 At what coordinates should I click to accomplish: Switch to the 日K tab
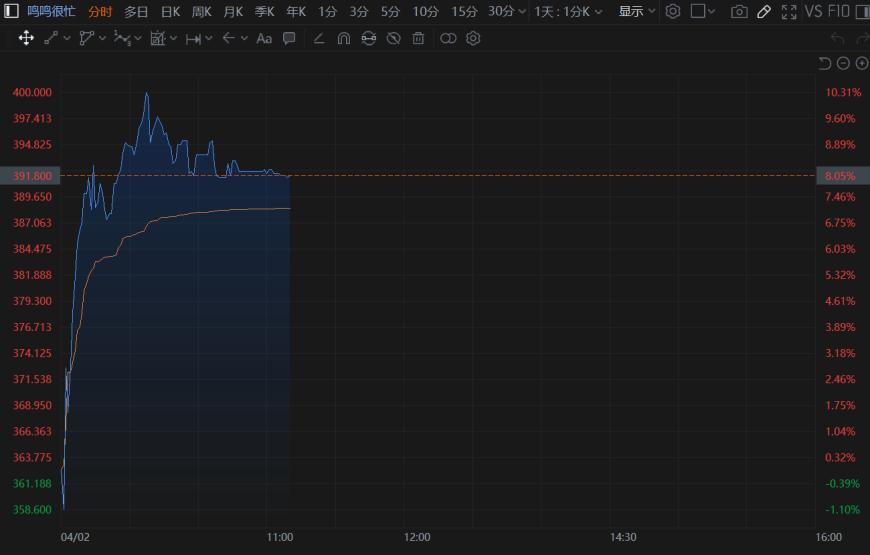pos(170,12)
